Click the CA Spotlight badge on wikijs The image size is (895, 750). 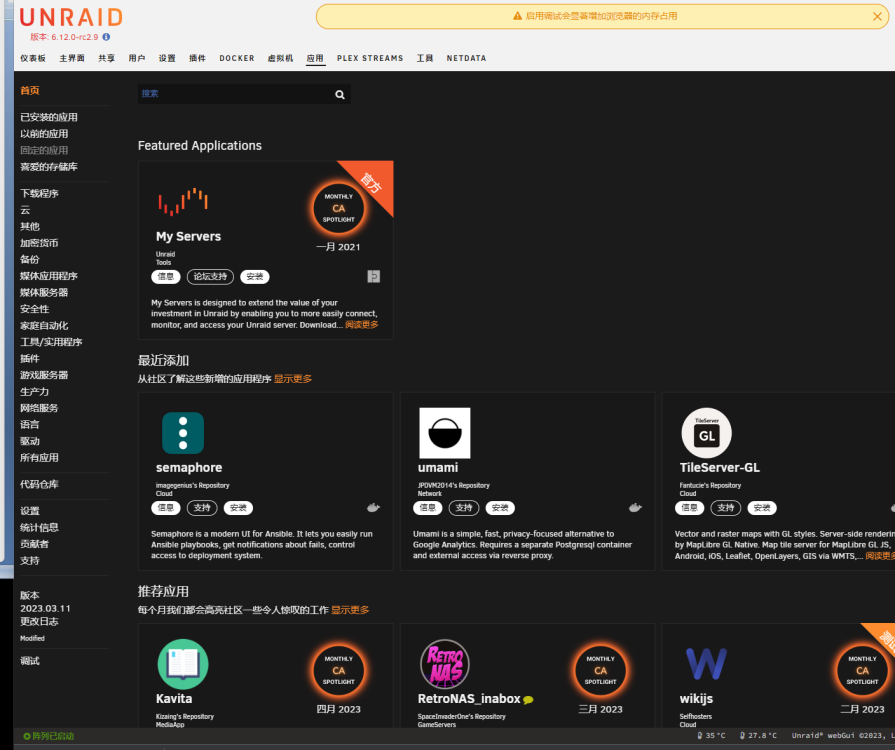(862, 671)
